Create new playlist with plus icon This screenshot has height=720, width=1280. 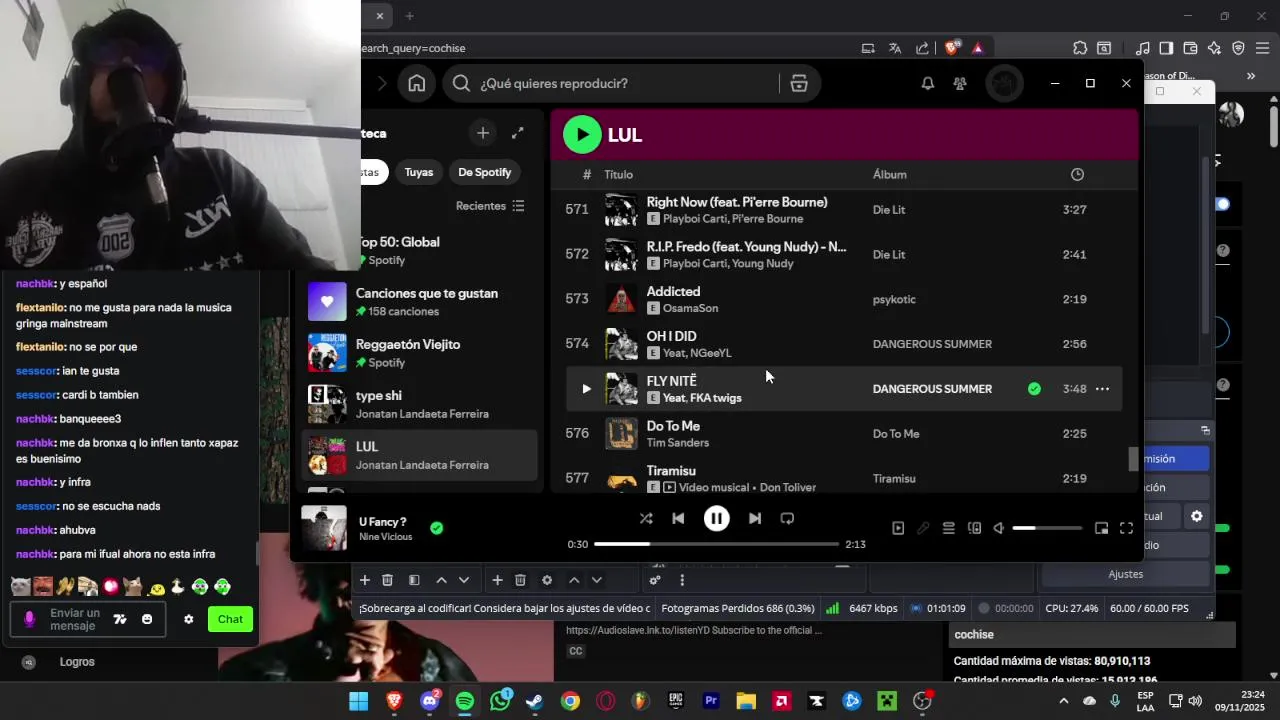(483, 133)
